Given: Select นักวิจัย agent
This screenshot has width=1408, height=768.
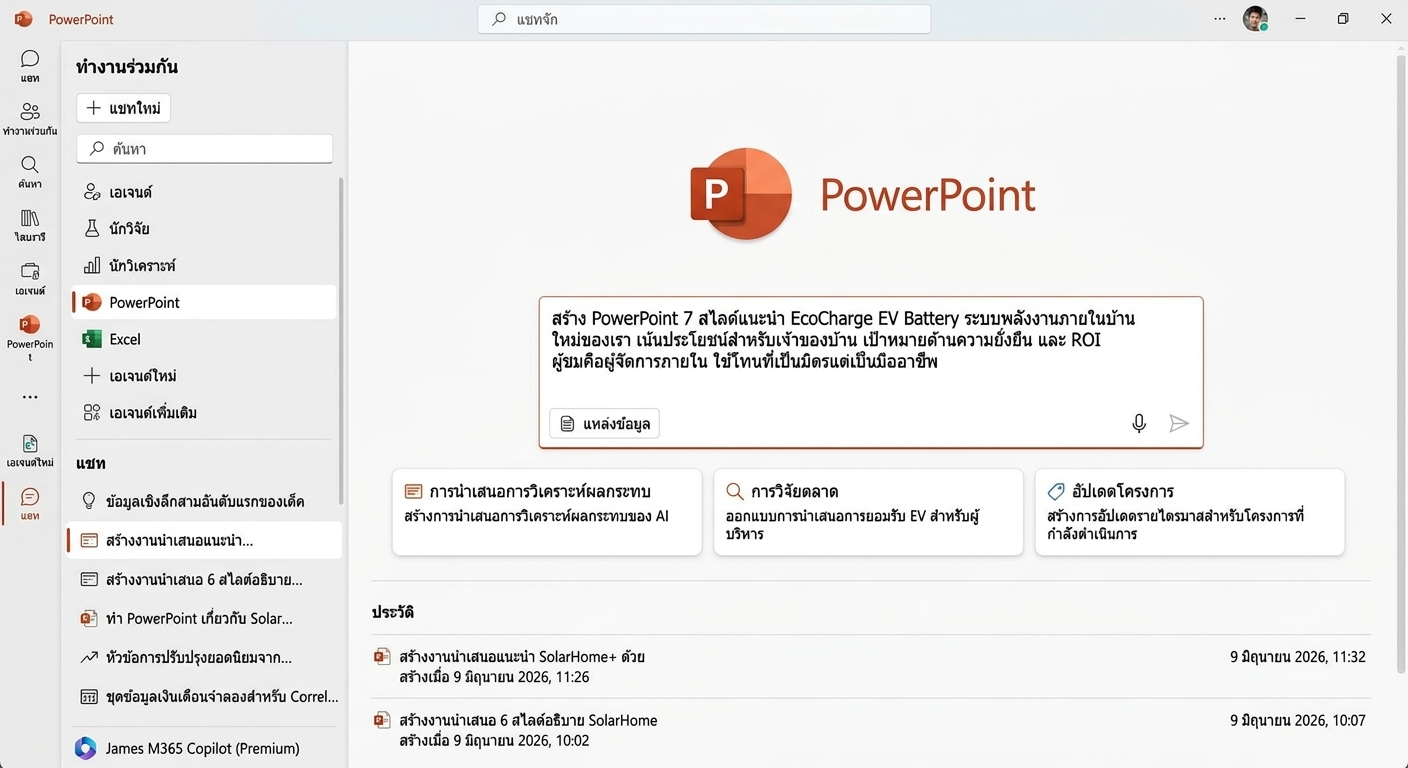Looking at the screenshot, I should (205, 228).
